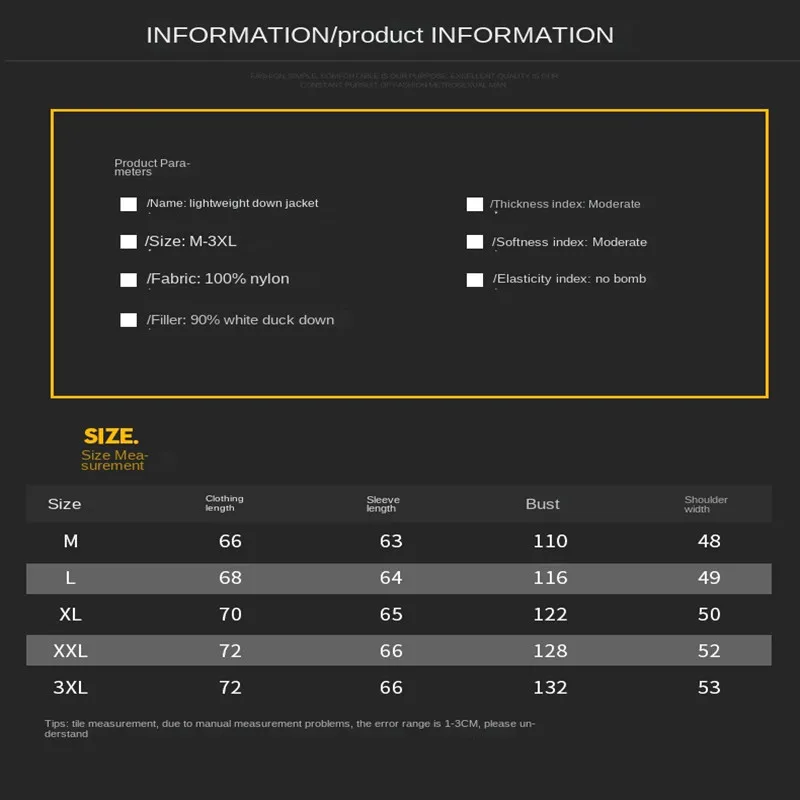Click the Product Parameters label
Viewport: 800px width, 800px height.
pos(152,167)
